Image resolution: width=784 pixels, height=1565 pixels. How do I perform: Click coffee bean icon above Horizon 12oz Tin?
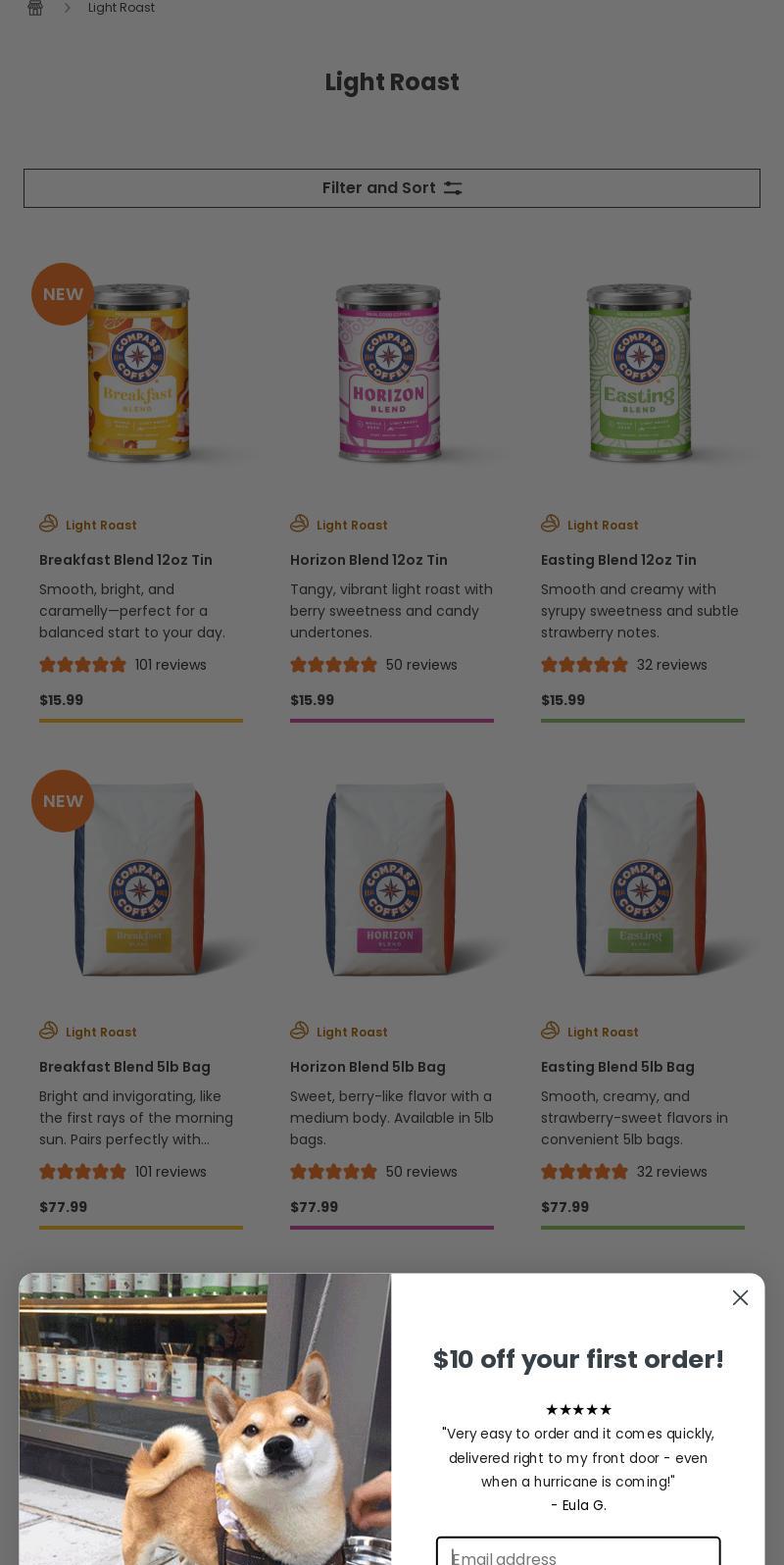(x=300, y=524)
